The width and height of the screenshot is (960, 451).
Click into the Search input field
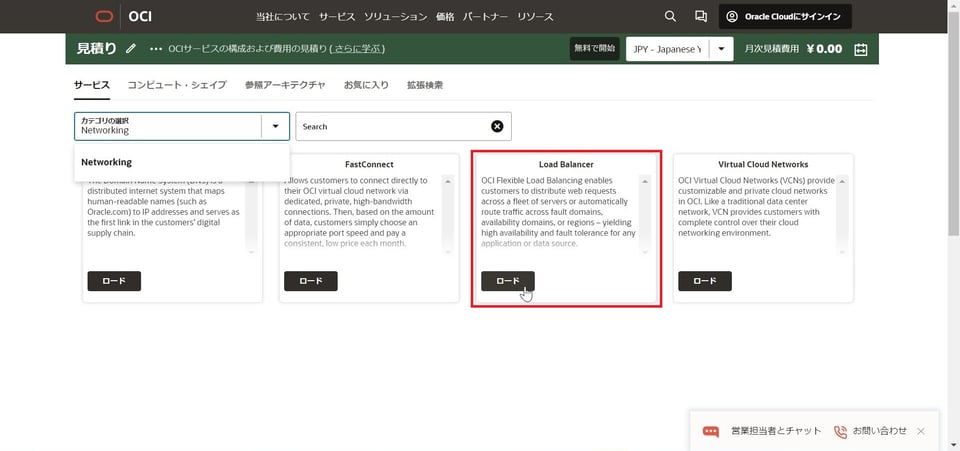click(390, 126)
